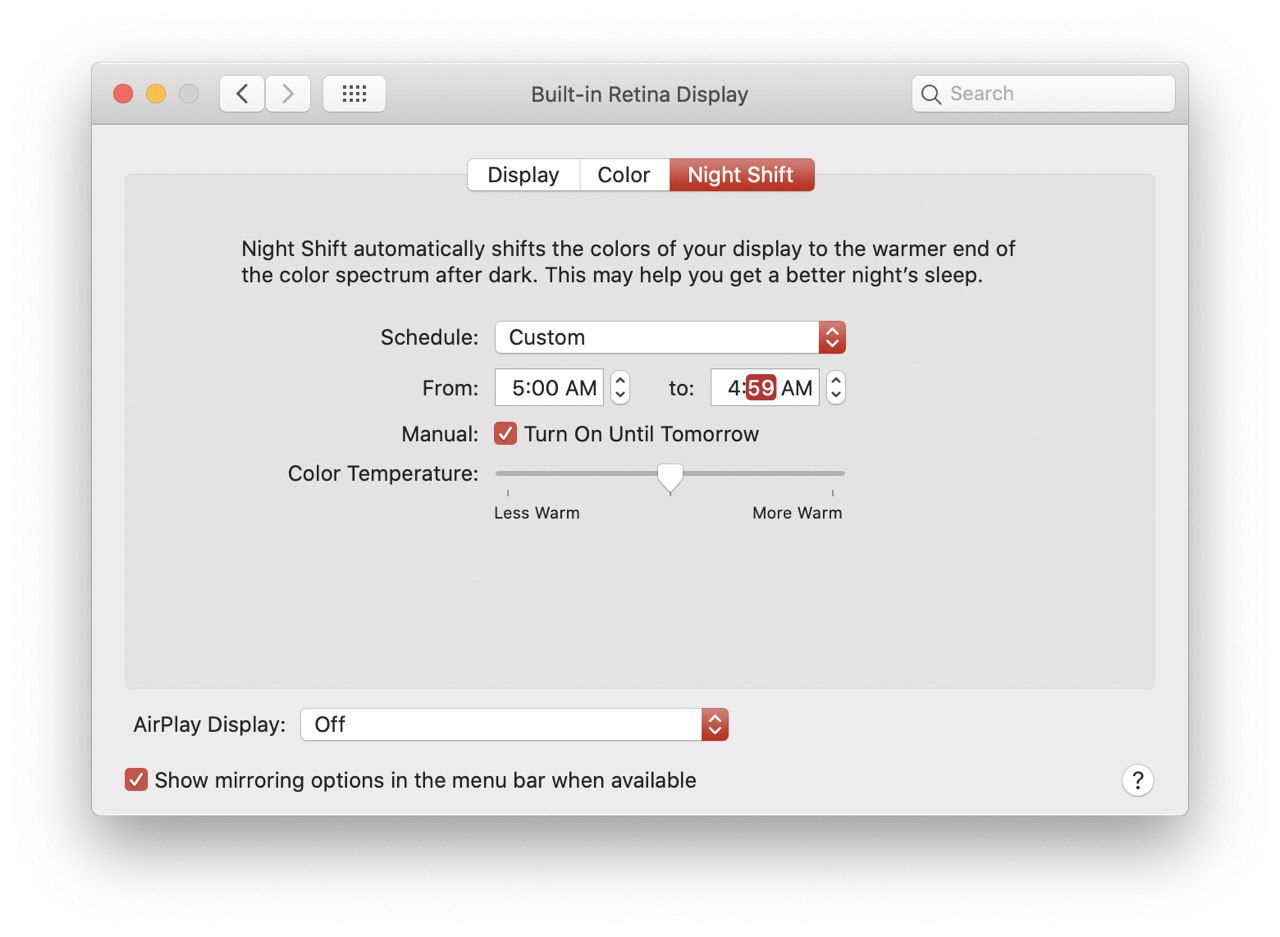Select the hour 4 in the to field
The height and width of the screenshot is (937, 1280).
pos(733,388)
